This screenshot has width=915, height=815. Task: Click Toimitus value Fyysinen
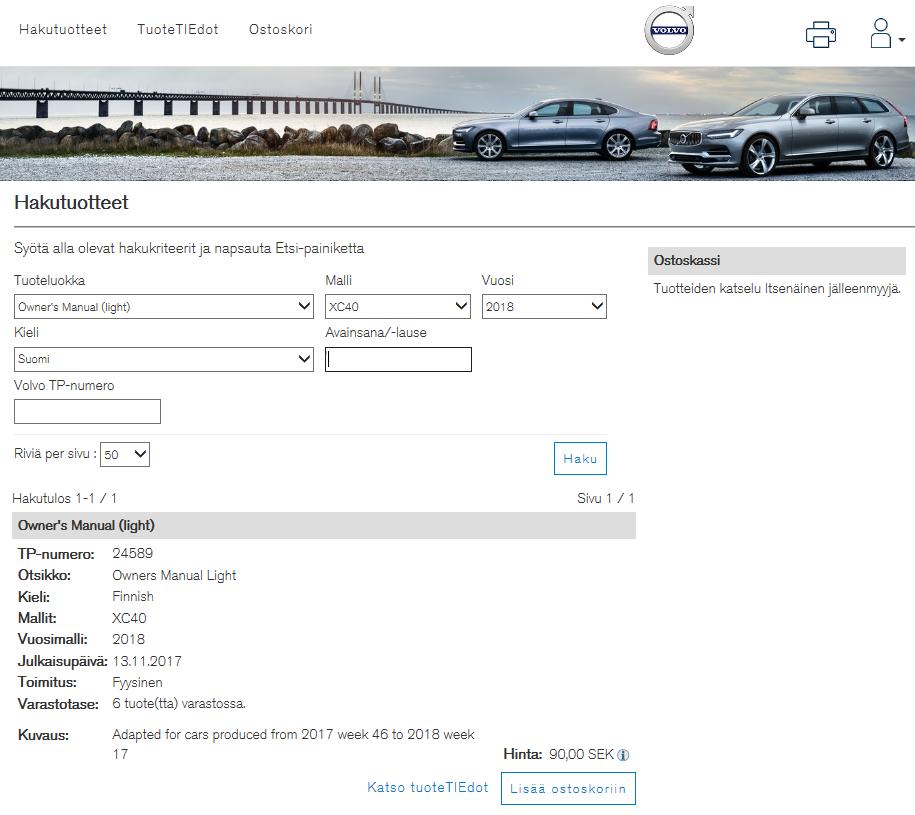coord(137,683)
